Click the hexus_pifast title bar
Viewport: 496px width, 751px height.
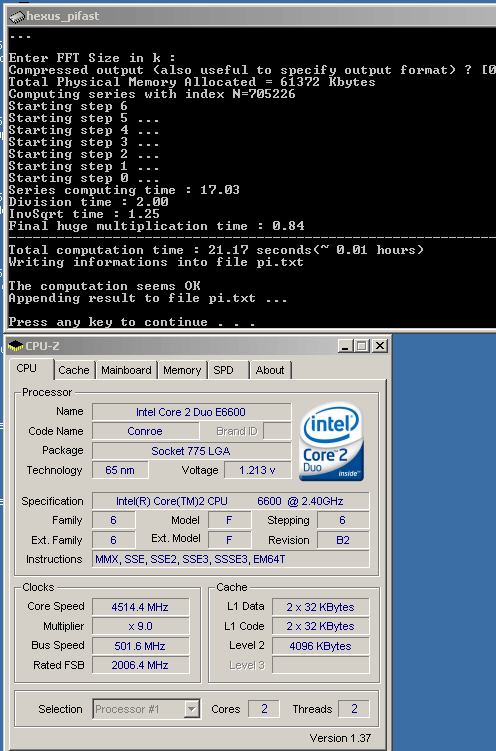tap(251, 16)
